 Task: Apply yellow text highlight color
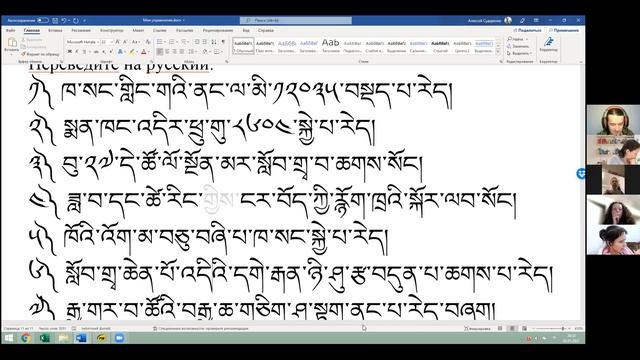tap(132, 51)
